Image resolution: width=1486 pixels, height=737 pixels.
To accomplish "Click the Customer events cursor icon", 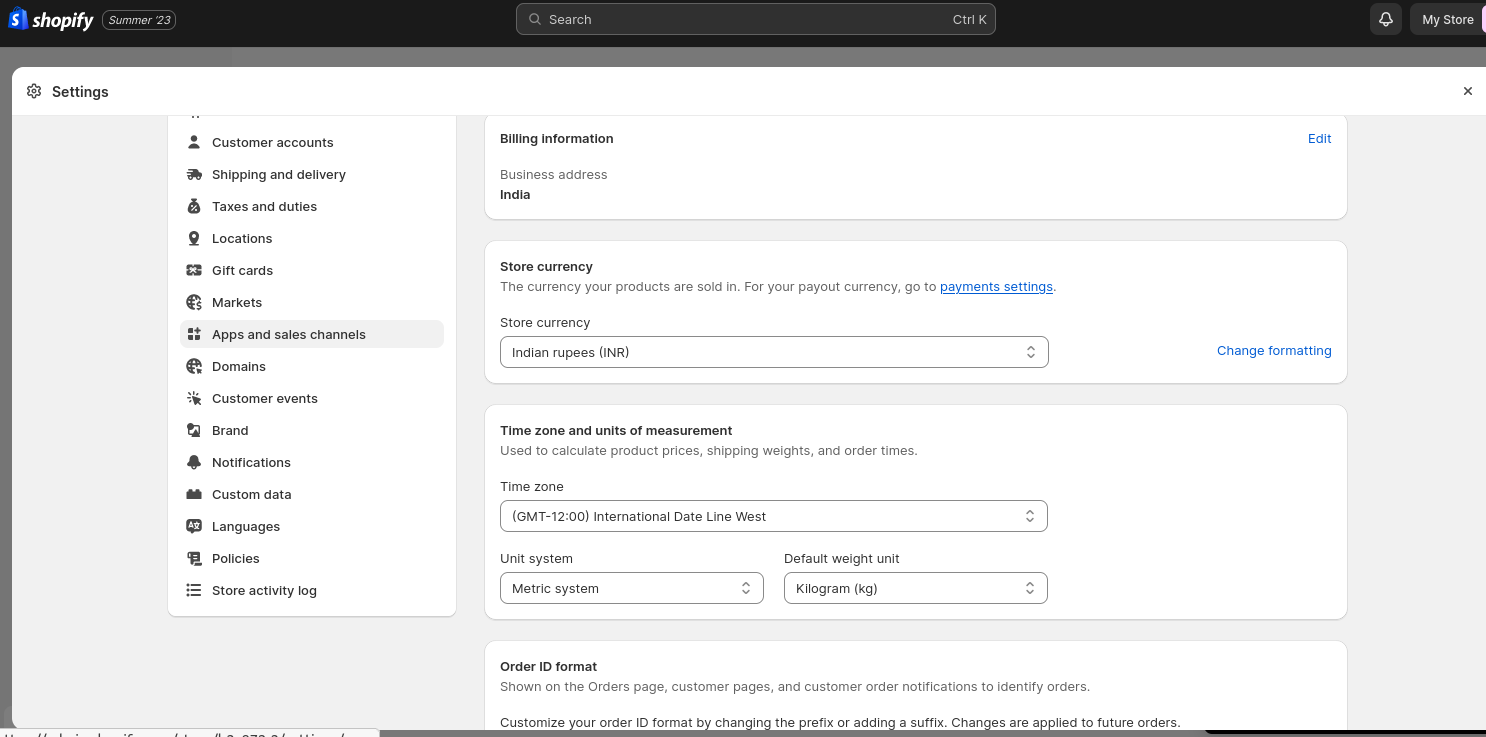I will click(194, 398).
